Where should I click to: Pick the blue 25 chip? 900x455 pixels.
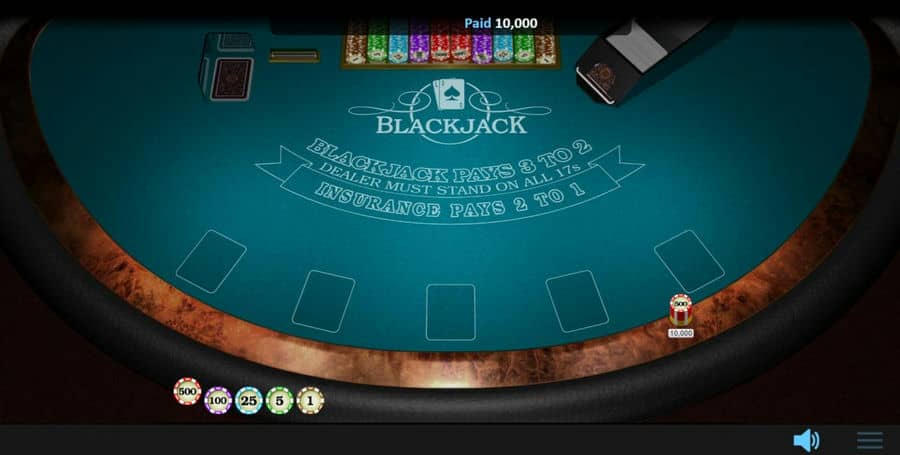coord(249,400)
